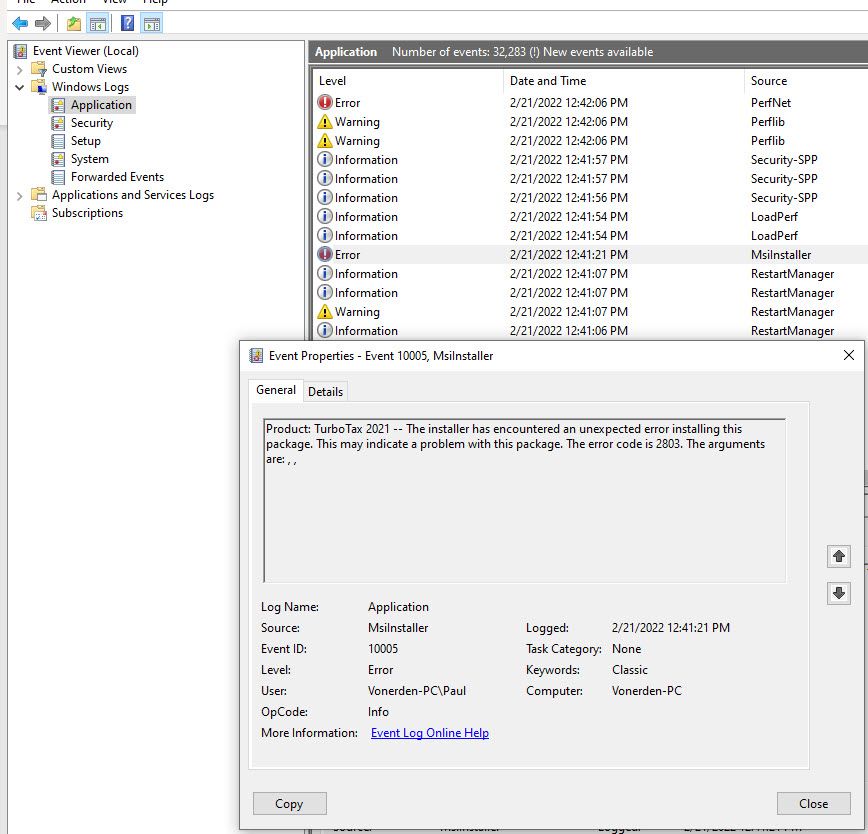This screenshot has width=868, height=834.
Task: Switch to Details tab in Event Properties
Action: coord(326,392)
